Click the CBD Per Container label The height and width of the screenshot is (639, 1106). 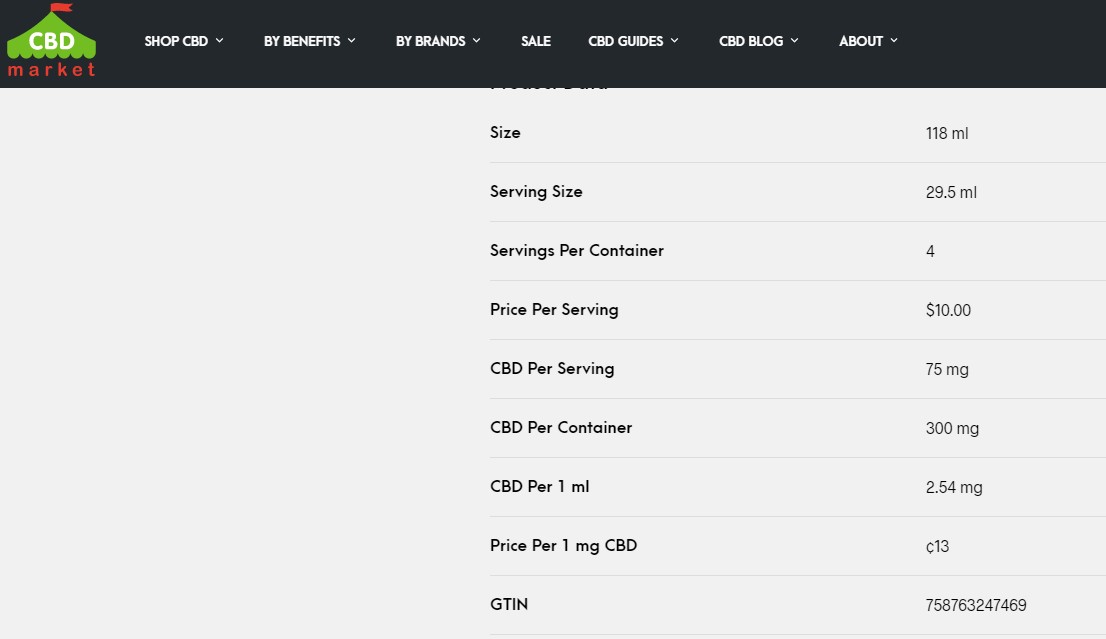point(561,427)
